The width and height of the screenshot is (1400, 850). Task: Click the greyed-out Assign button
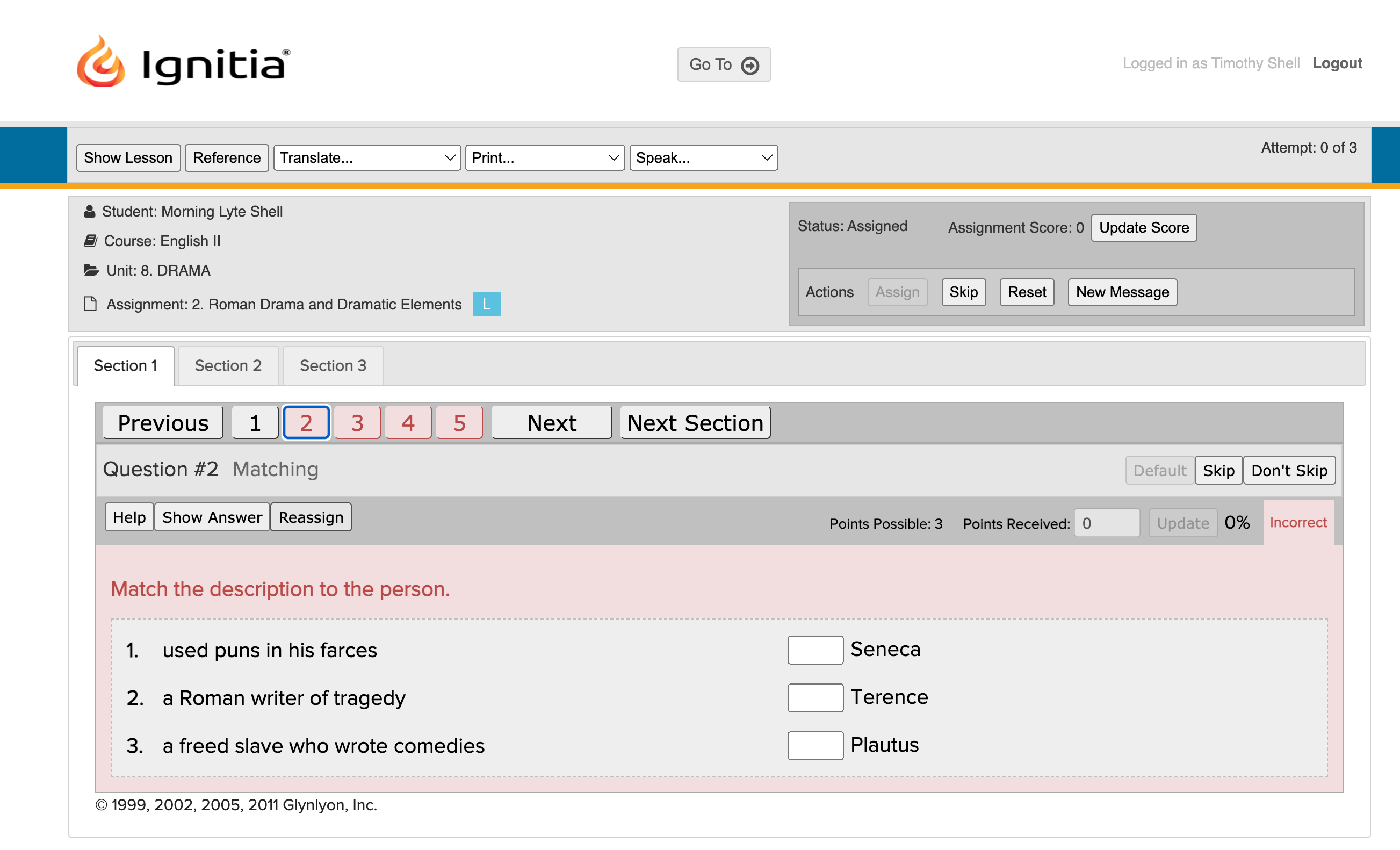[897, 292]
